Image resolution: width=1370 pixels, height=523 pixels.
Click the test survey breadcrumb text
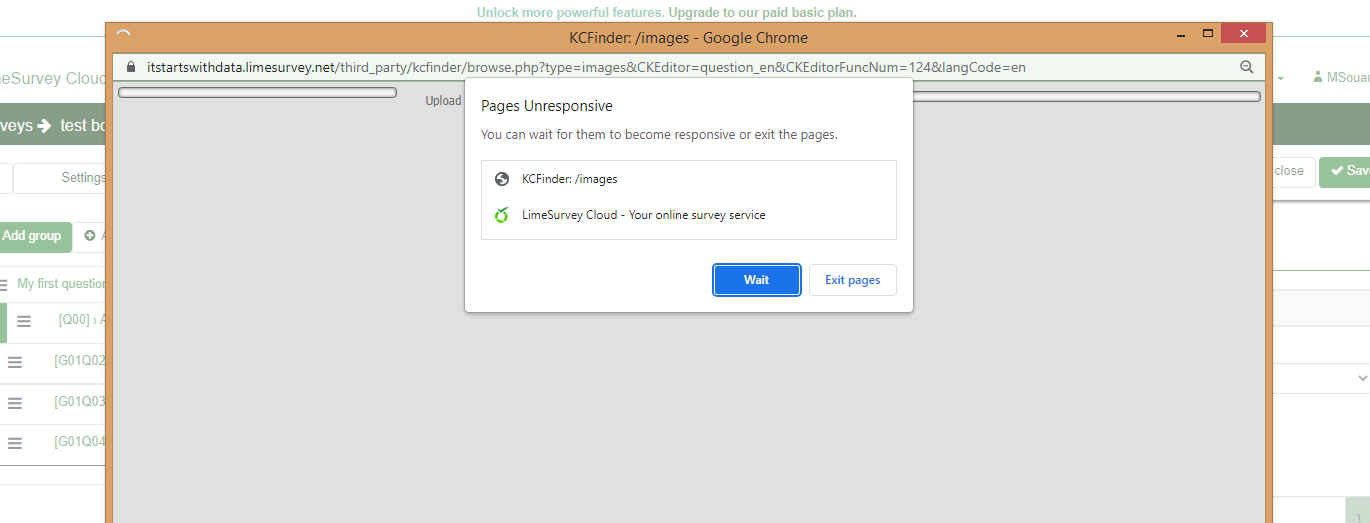pos(84,126)
